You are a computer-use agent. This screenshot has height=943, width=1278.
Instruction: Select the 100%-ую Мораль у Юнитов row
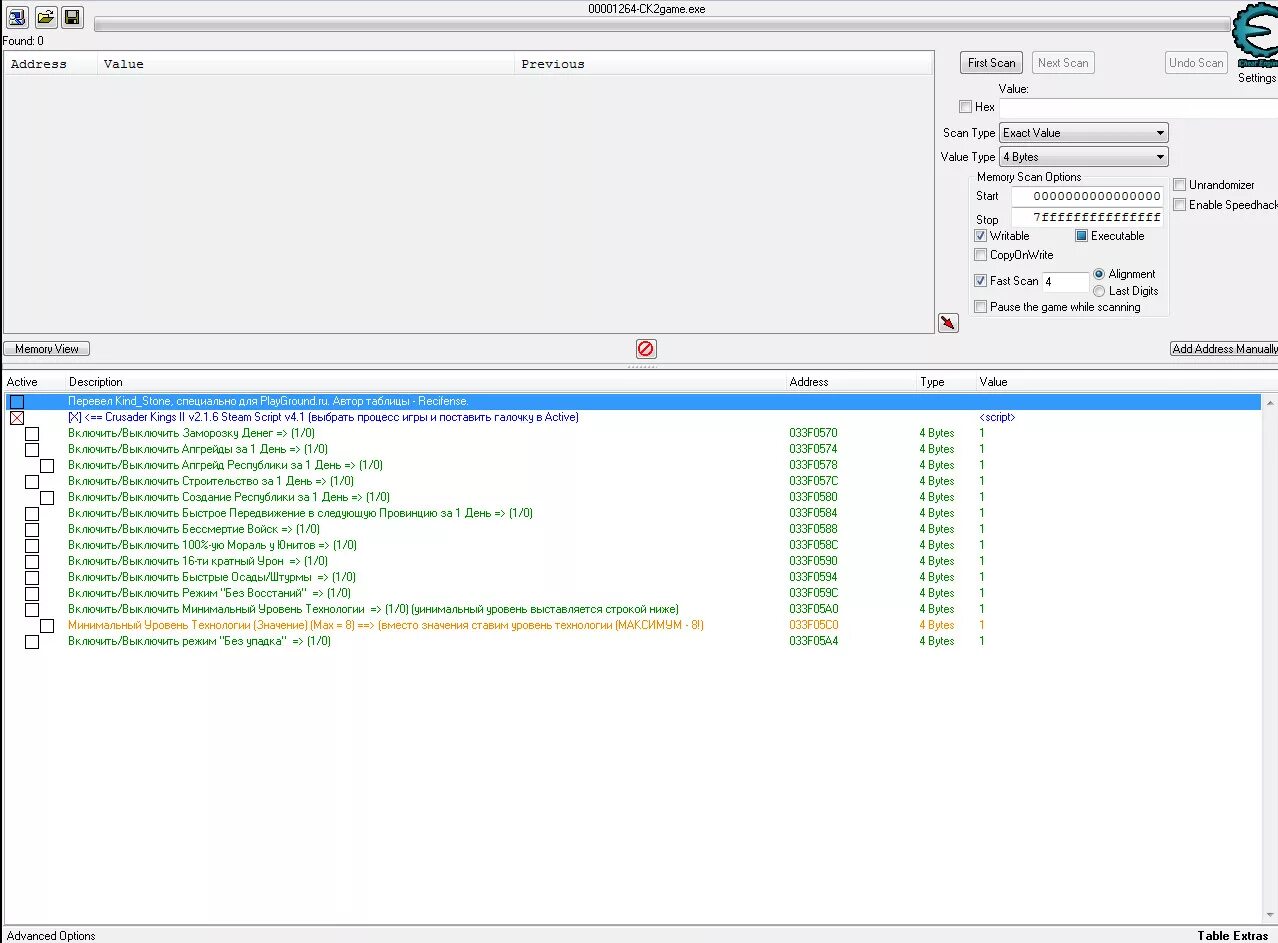tap(630, 545)
